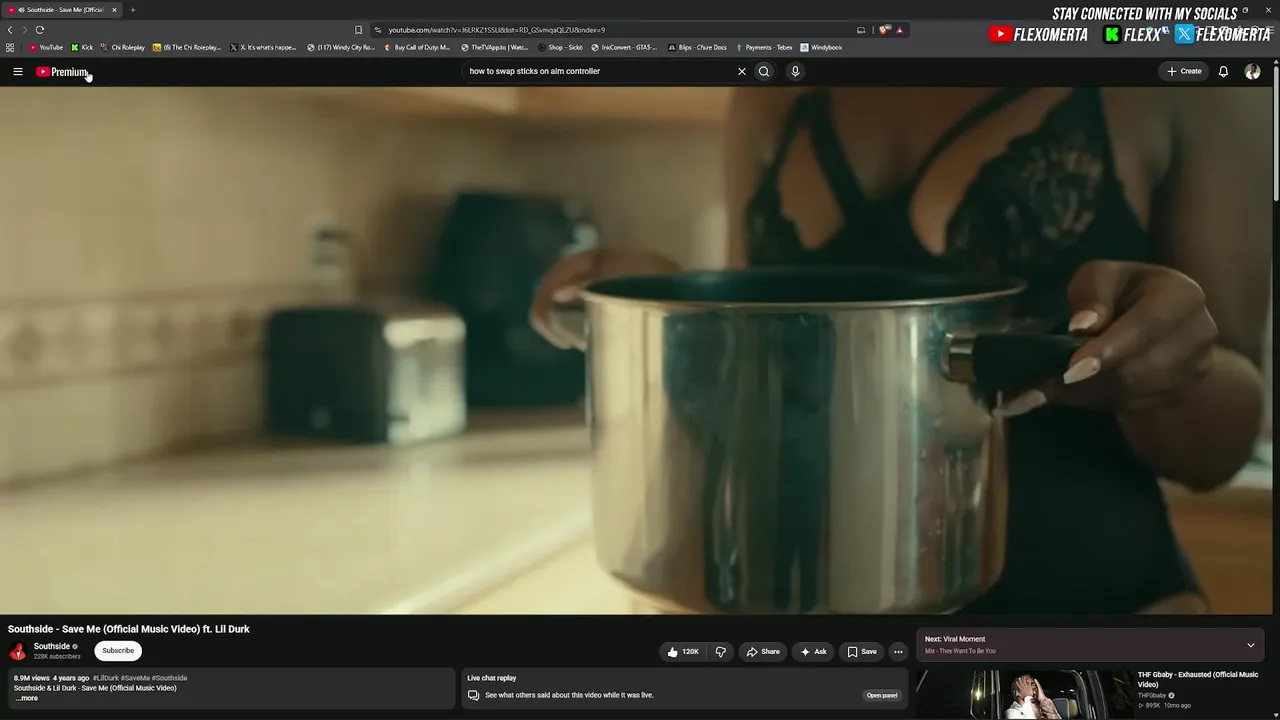Go back in browser history
Image resolution: width=1280 pixels, height=720 pixels.
(10, 30)
